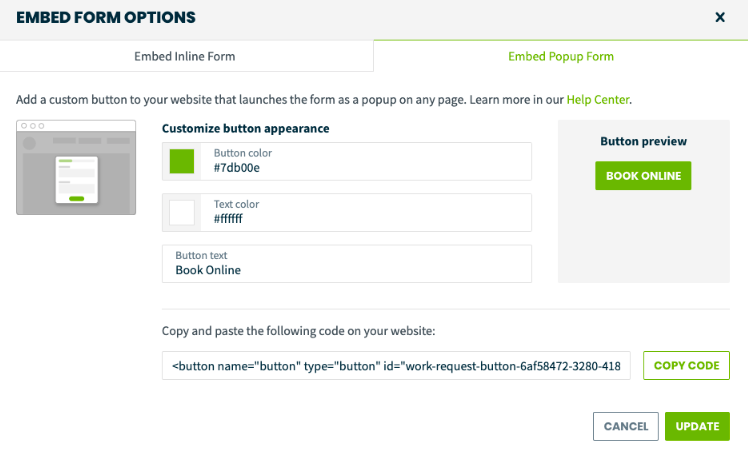Viewport: 748px width, 458px height.
Task: Click the COPY CODE button
Action: coord(686,365)
